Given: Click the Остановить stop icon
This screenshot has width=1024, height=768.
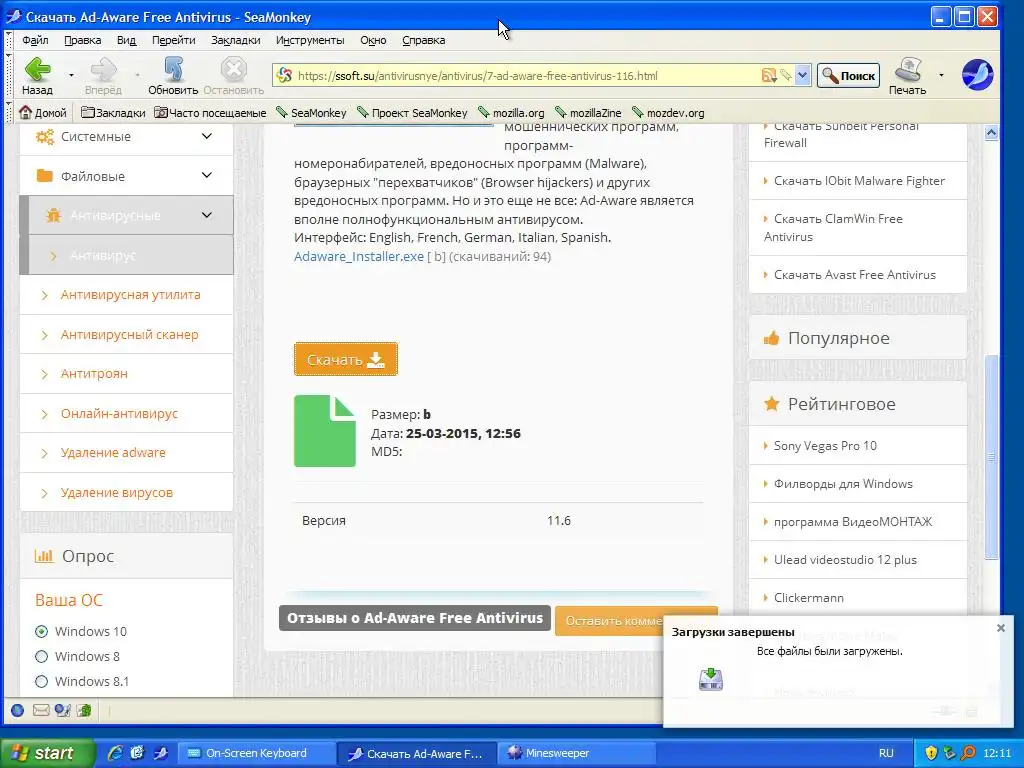Looking at the screenshot, I should pos(233,69).
